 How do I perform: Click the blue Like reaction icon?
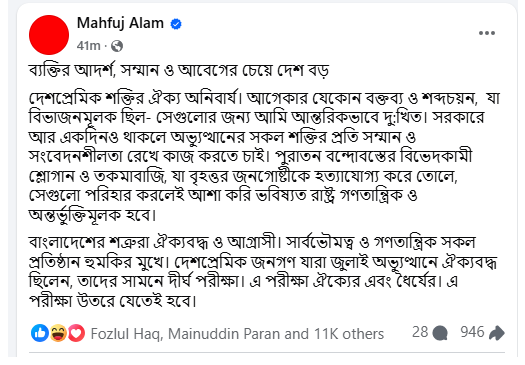click(x=40, y=333)
